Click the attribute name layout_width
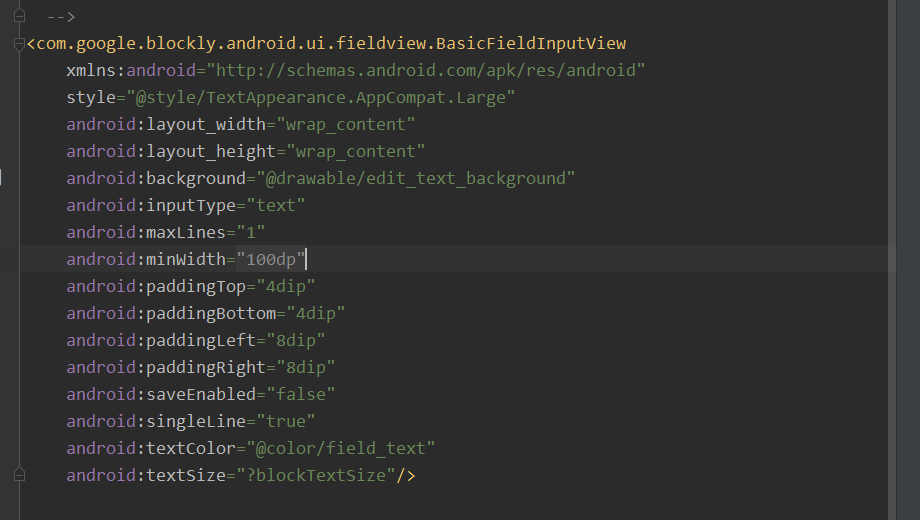 coord(206,124)
